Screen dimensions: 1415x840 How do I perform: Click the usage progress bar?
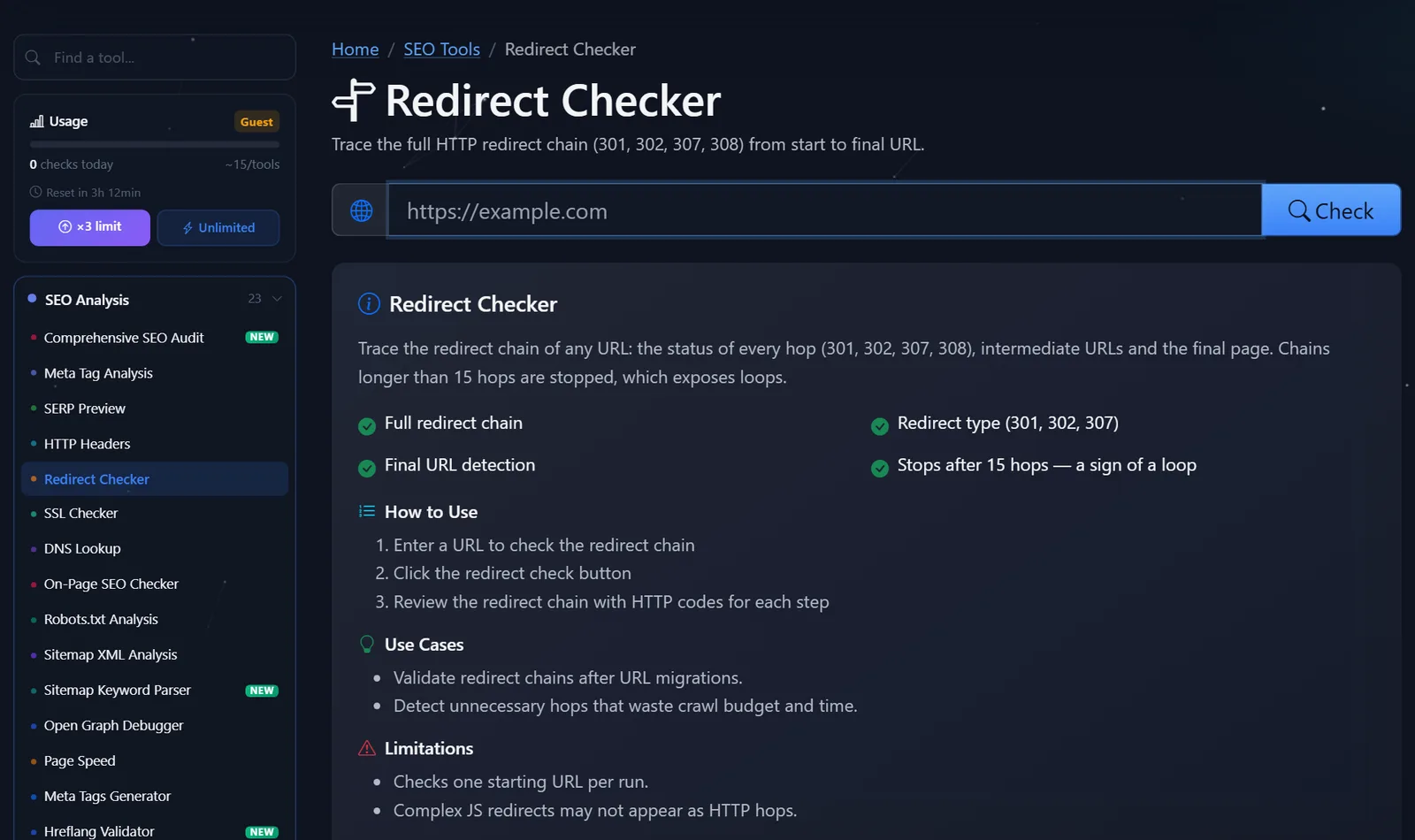tap(155, 144)
